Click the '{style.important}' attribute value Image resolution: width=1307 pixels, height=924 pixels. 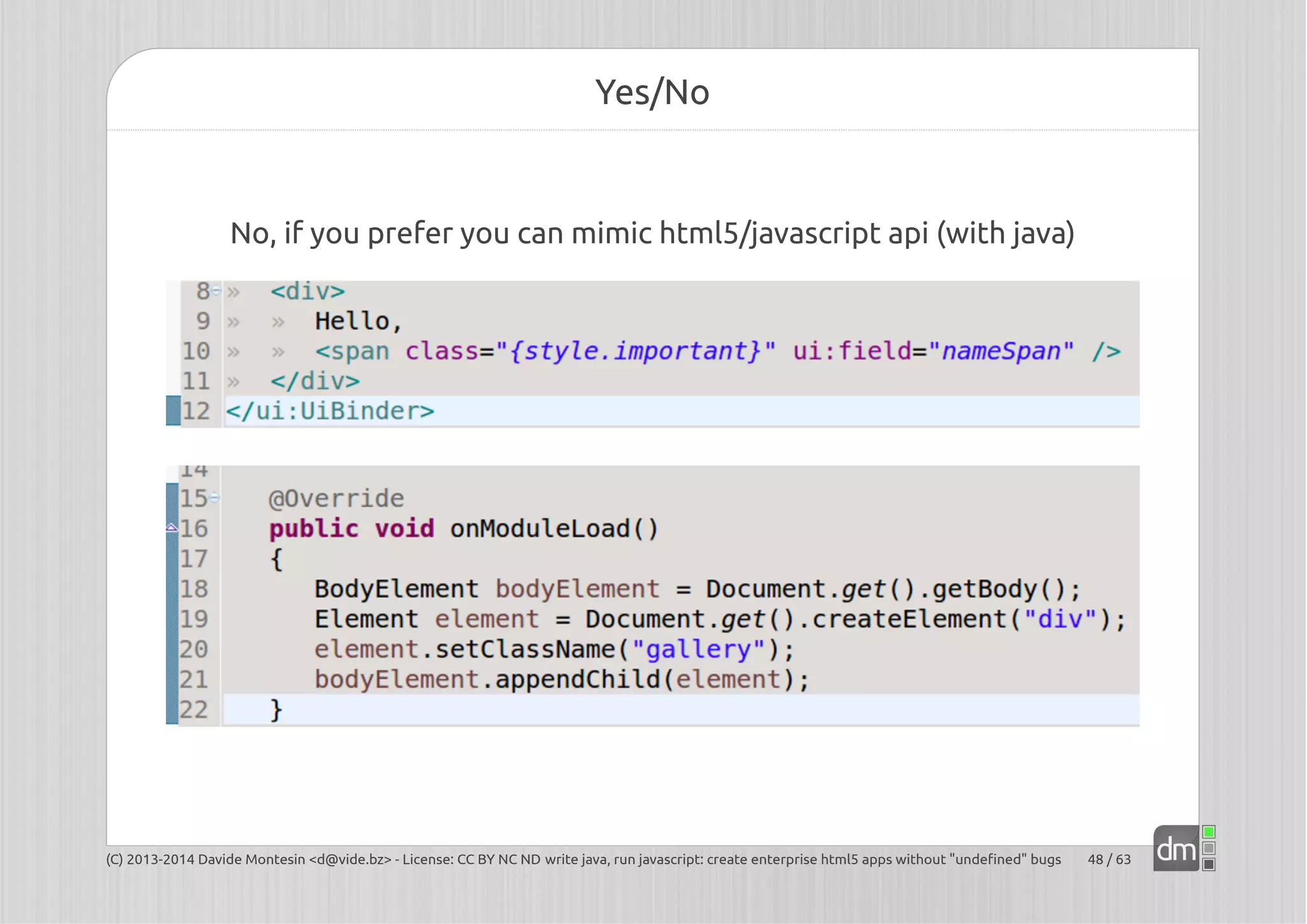point(636,351)
